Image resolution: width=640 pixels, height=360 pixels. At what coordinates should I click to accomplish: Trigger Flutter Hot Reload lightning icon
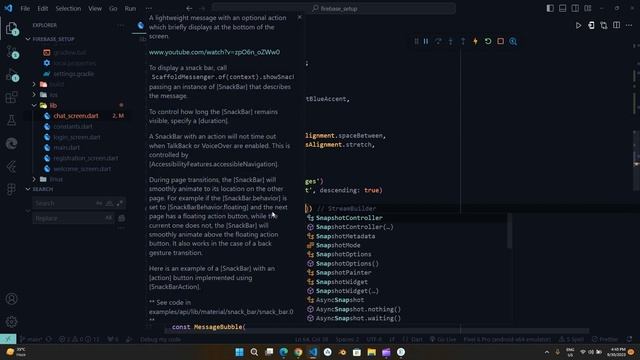(x=476, y=41)
